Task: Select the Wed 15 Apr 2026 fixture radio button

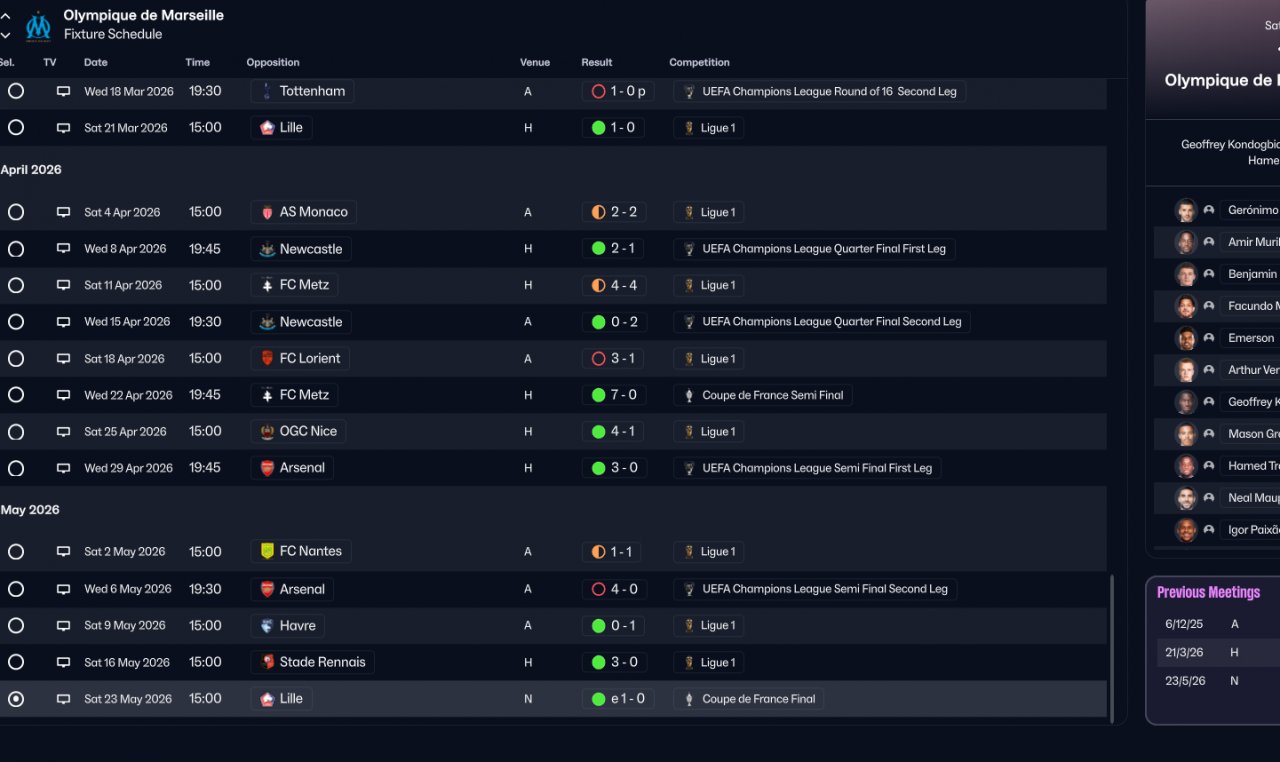Action: [x=16, y=322]
